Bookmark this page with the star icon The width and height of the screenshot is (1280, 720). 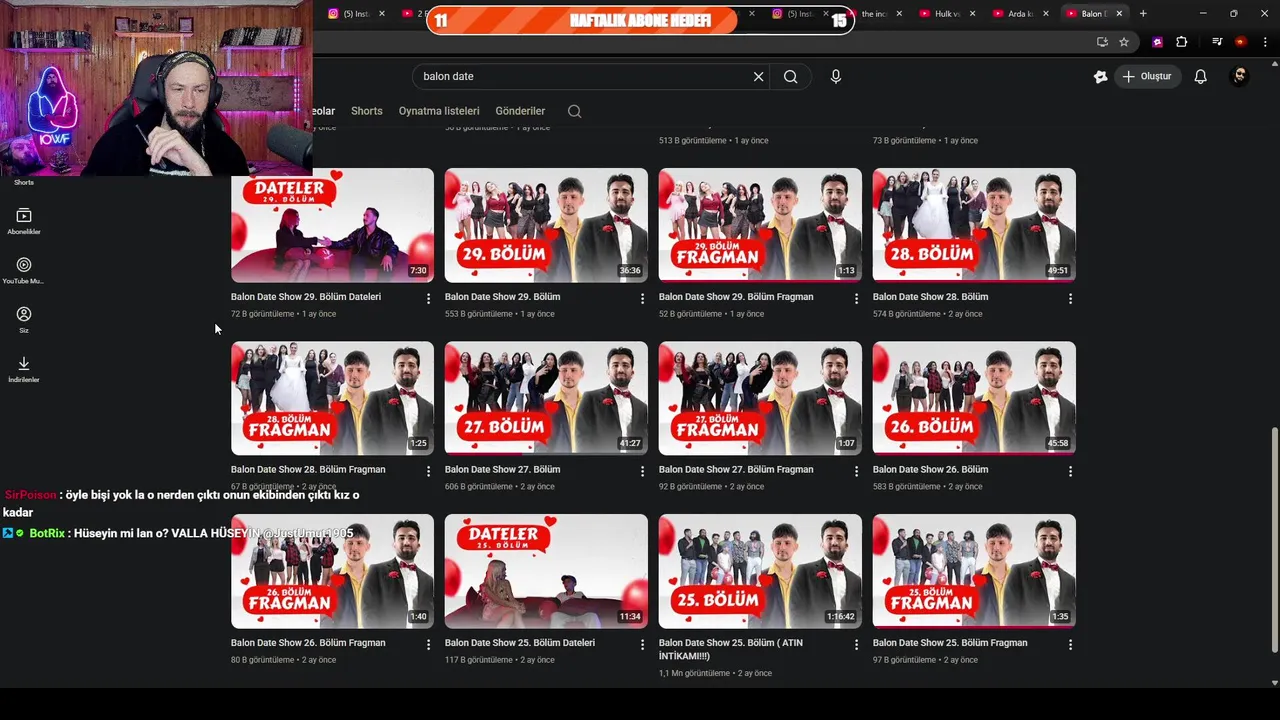(1124, 42)
